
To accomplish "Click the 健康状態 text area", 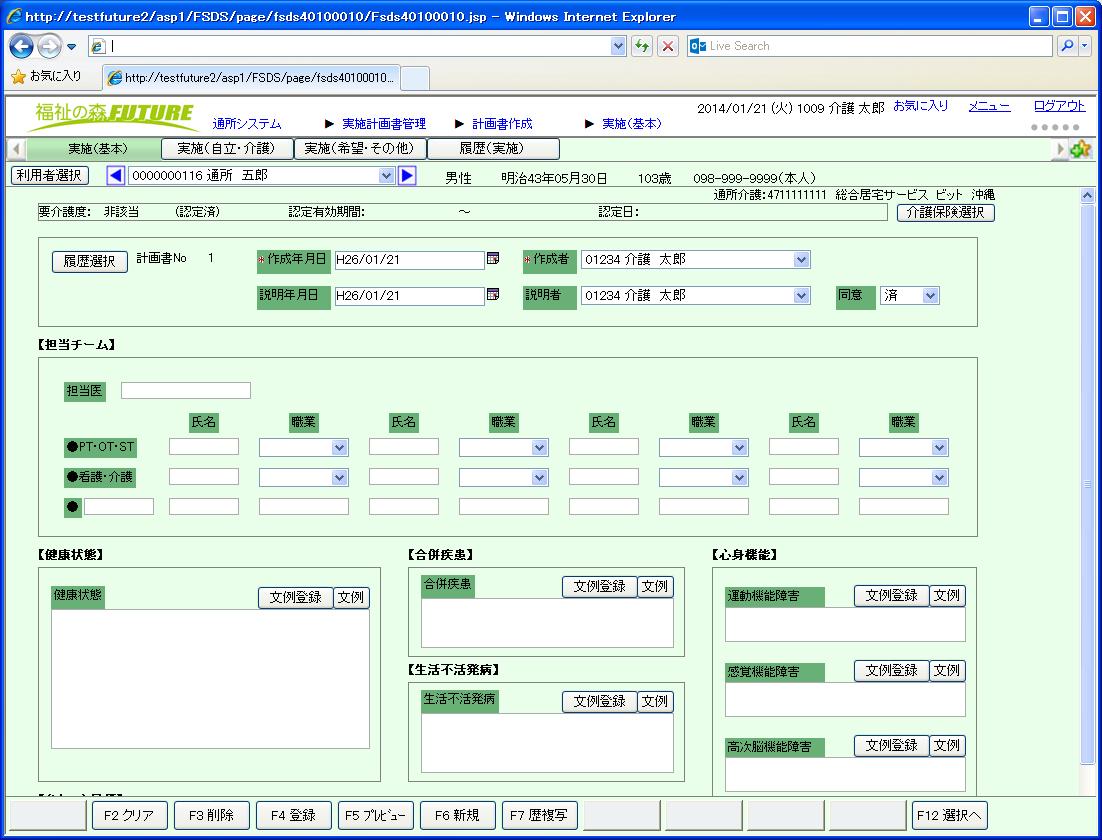I will point(210,679).
